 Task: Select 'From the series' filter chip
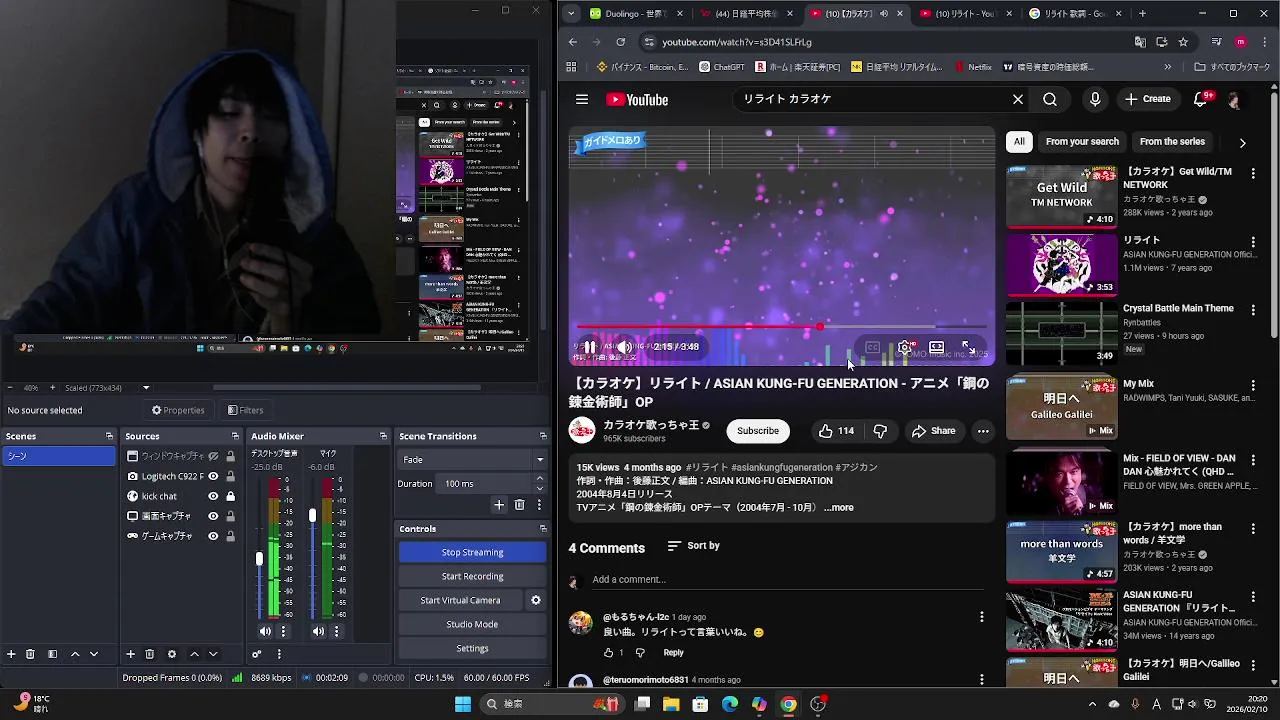(1172, 142)
